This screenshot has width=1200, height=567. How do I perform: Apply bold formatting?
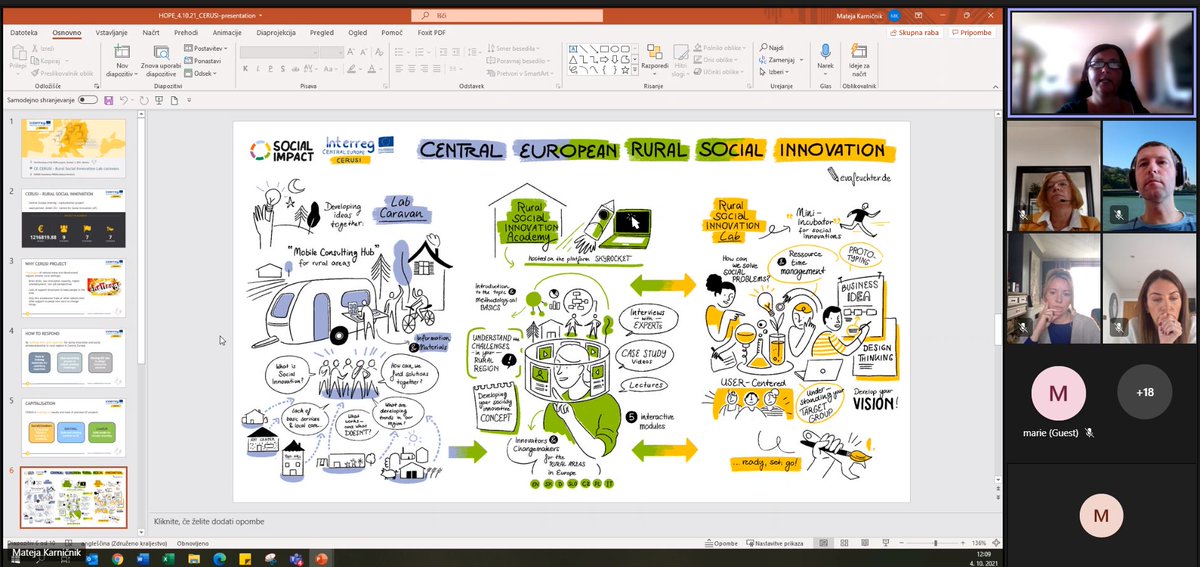[x=245, y=68]
